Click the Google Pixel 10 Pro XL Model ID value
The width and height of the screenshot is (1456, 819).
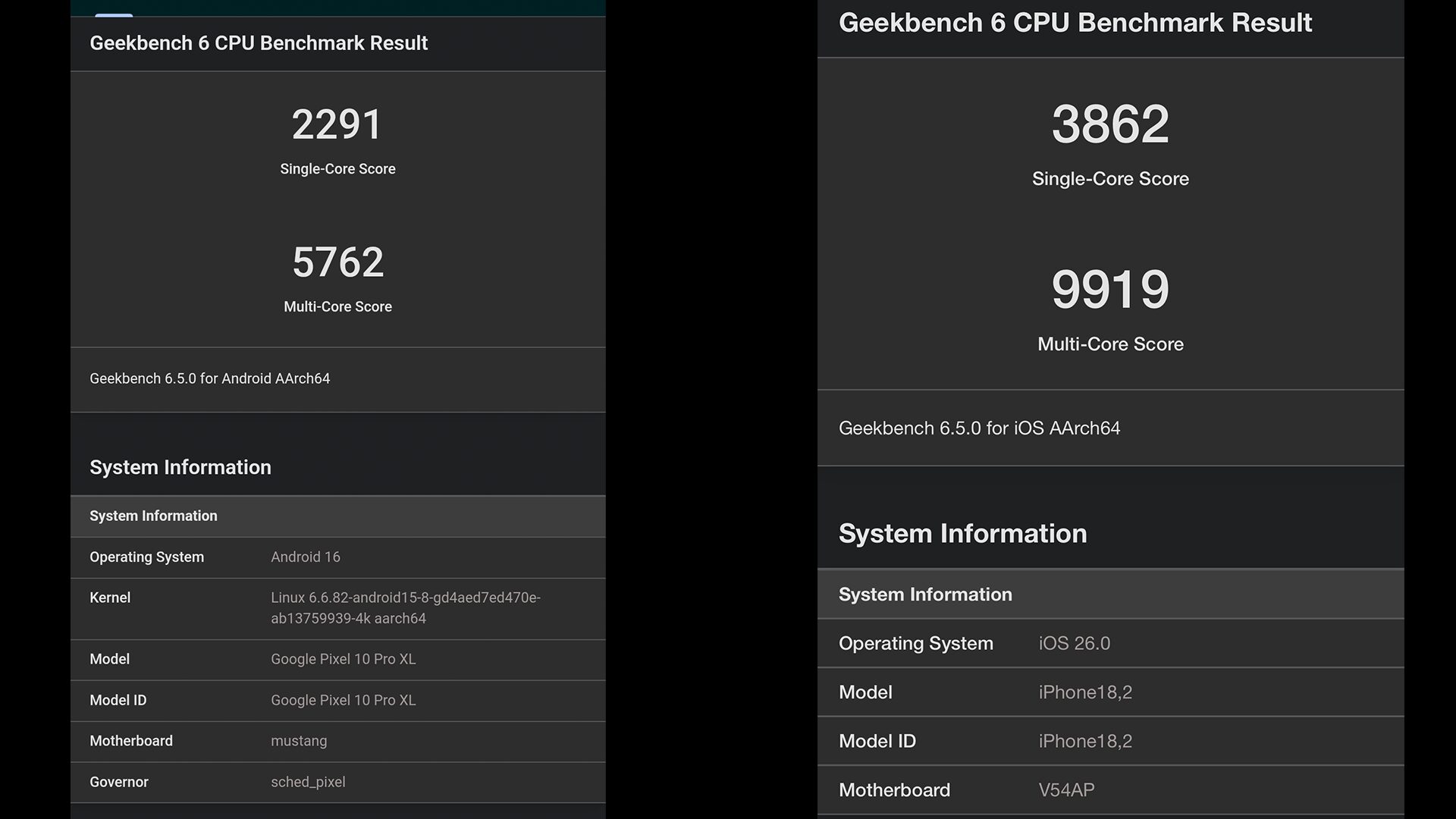pos(343,700)
